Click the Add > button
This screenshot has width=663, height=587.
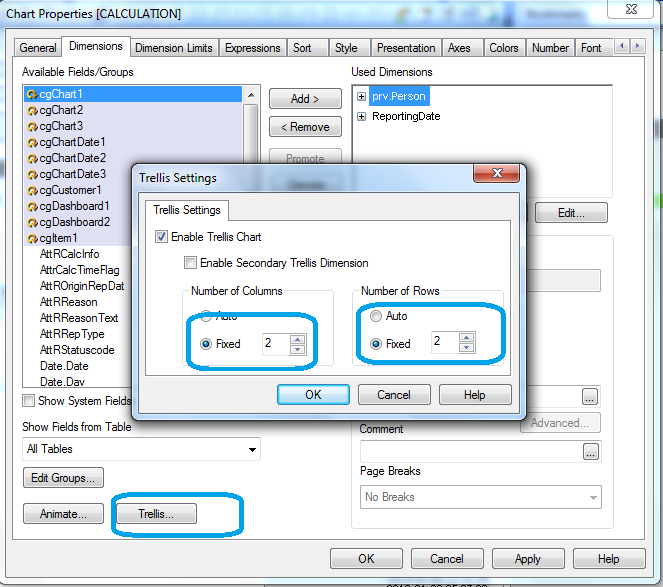click(305, 99)
